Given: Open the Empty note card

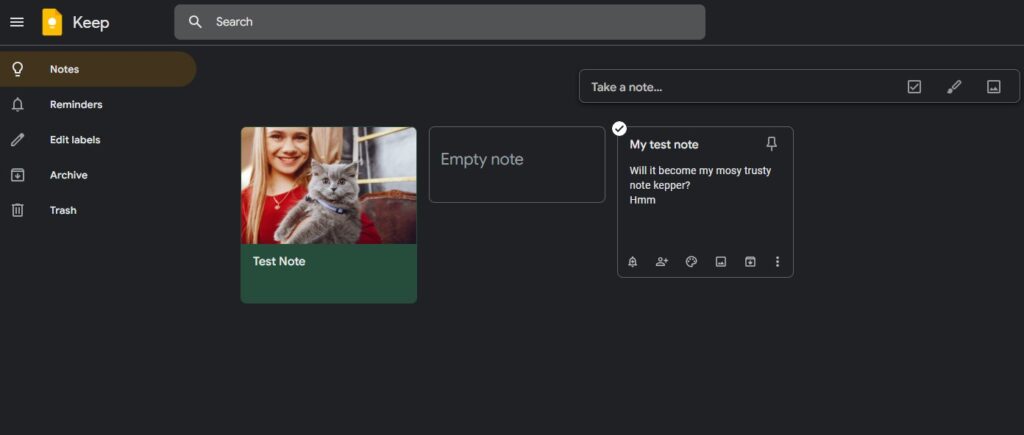Looking at the screenshot, I should tap(517, 165).
